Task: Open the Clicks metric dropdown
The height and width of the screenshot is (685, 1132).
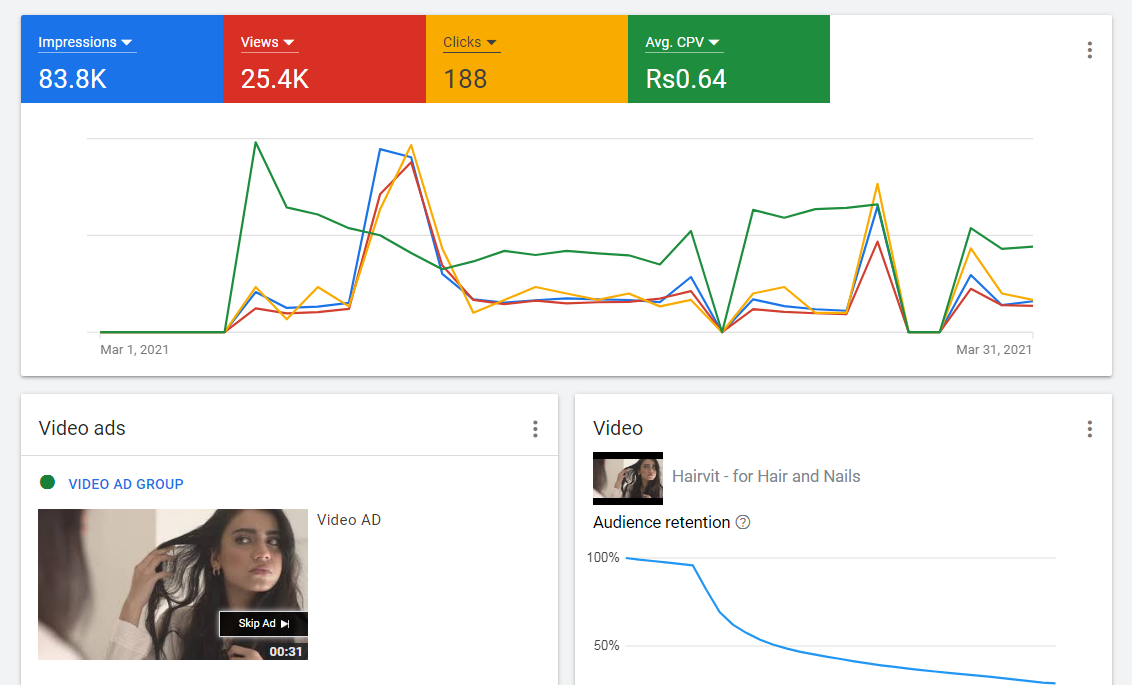Action: click(471, 43)
